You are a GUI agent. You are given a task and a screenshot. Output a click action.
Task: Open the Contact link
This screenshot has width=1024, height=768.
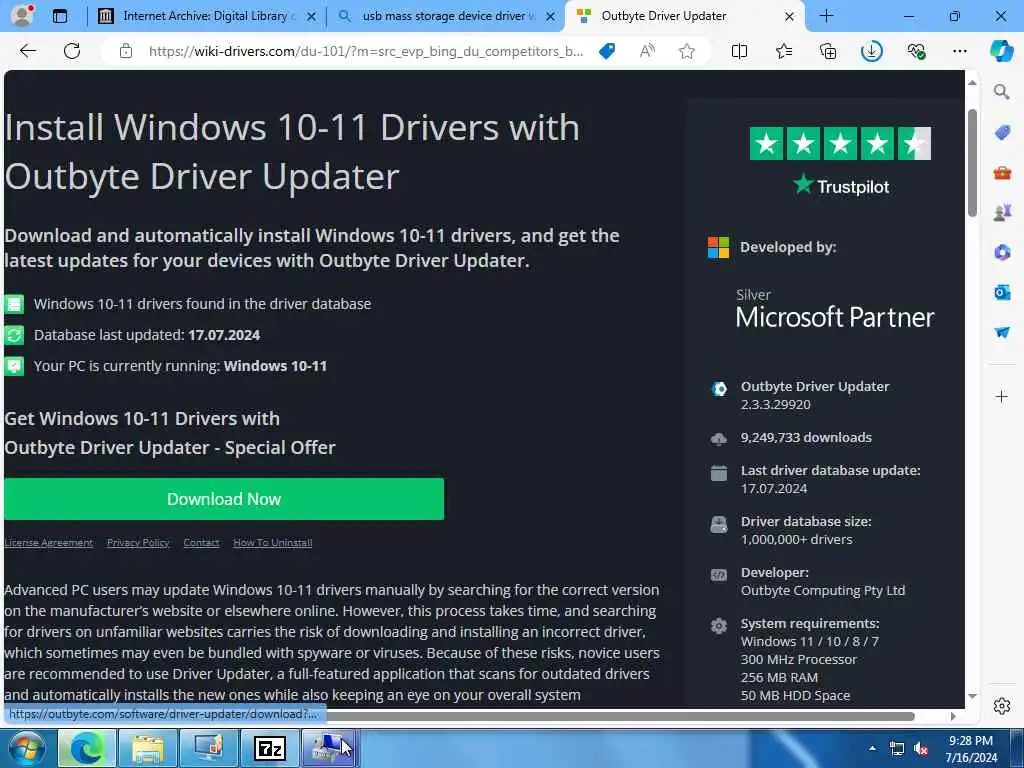pos(201,543)
